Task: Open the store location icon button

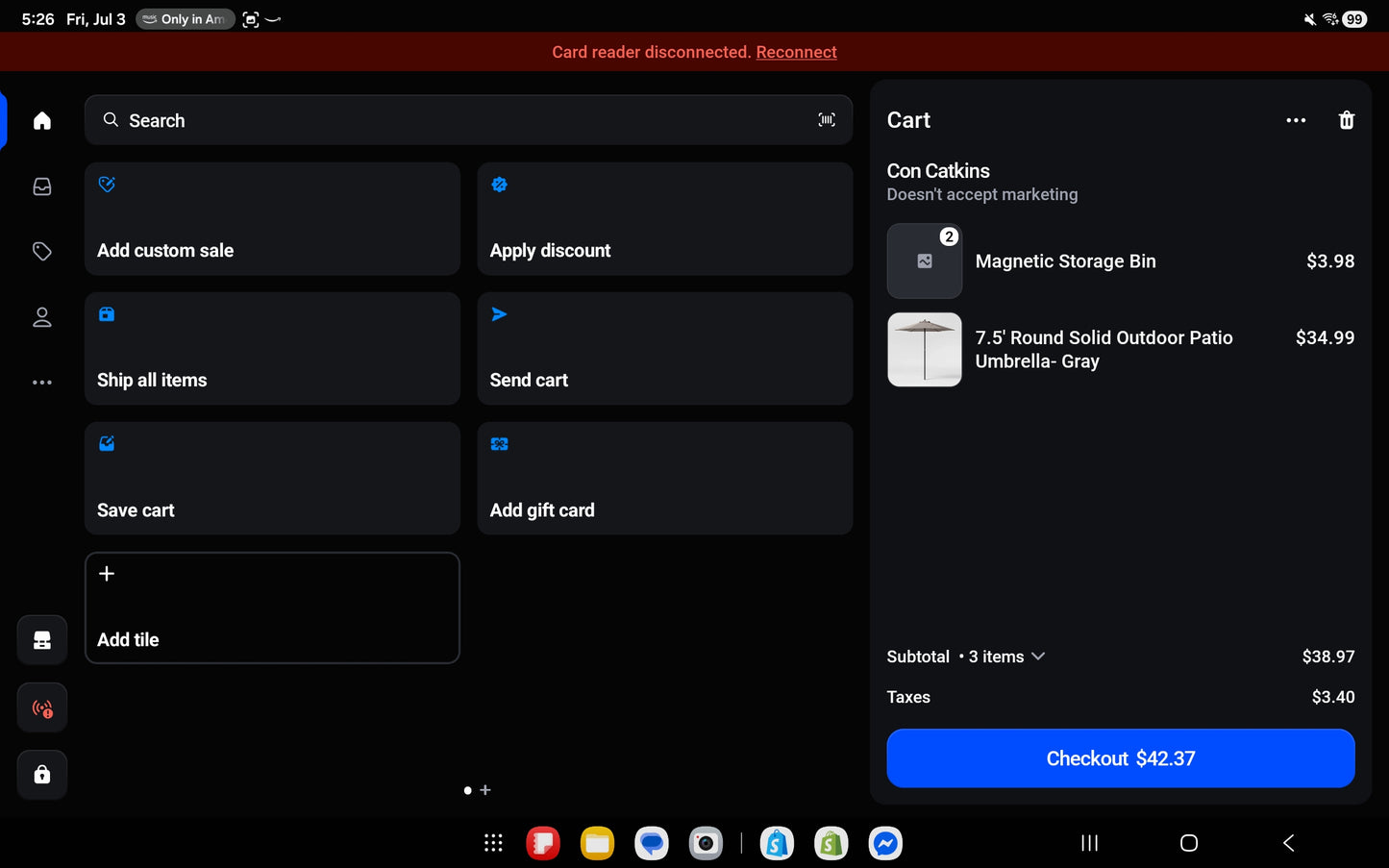Action: (x=42, y=640)
